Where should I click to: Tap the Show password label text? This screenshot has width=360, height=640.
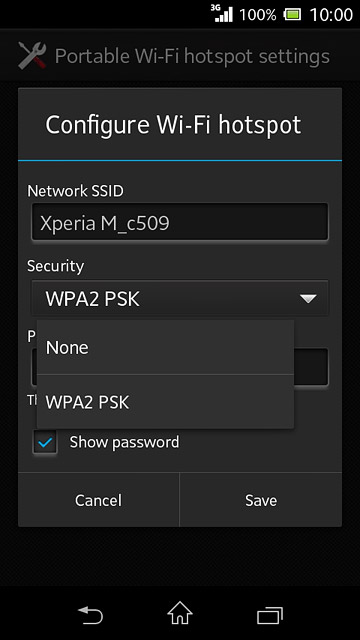tap(124, 442)
